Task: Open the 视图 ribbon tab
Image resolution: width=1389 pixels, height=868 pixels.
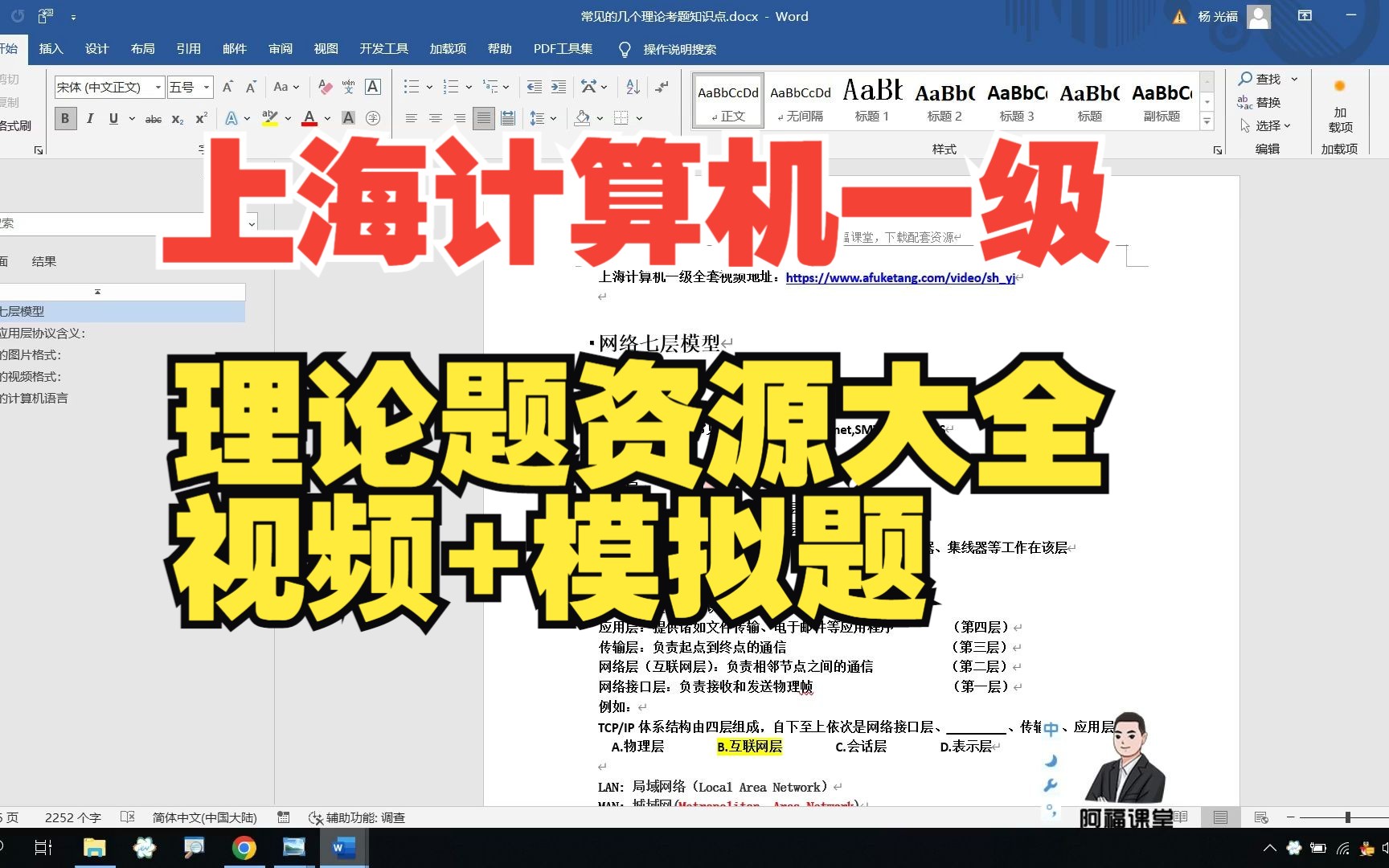Action: (326, 48)
